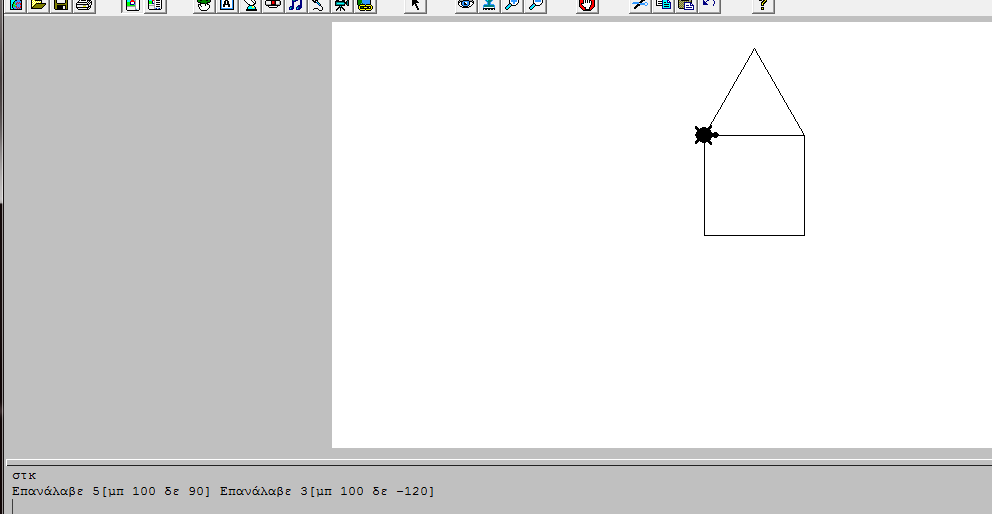The height and width of the screenshot is (514, 992).
Task: Open the music notes tool
Action: click(295, 4)
